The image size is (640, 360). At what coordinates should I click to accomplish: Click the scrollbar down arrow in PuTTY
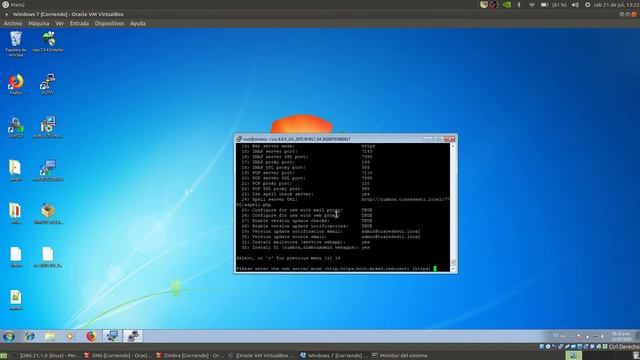point(453,269)
